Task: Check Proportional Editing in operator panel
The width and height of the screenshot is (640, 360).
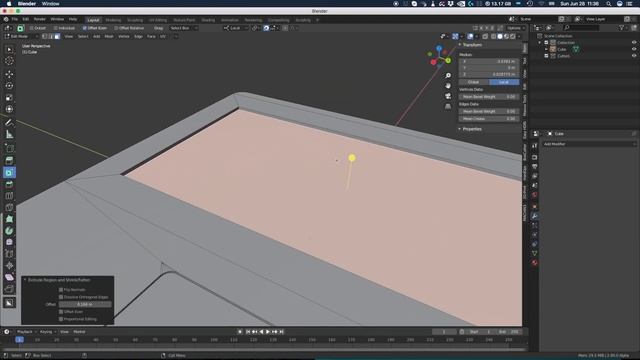Action: (61, 319)
